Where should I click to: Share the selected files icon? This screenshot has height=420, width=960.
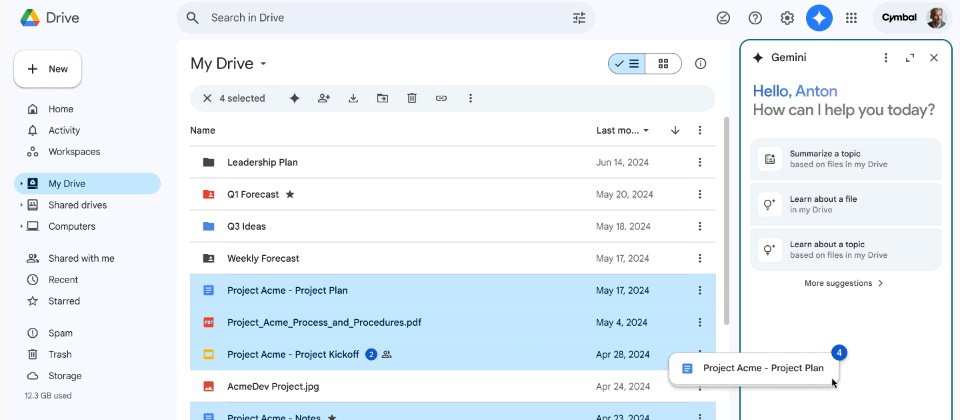[x=324, y=98]
